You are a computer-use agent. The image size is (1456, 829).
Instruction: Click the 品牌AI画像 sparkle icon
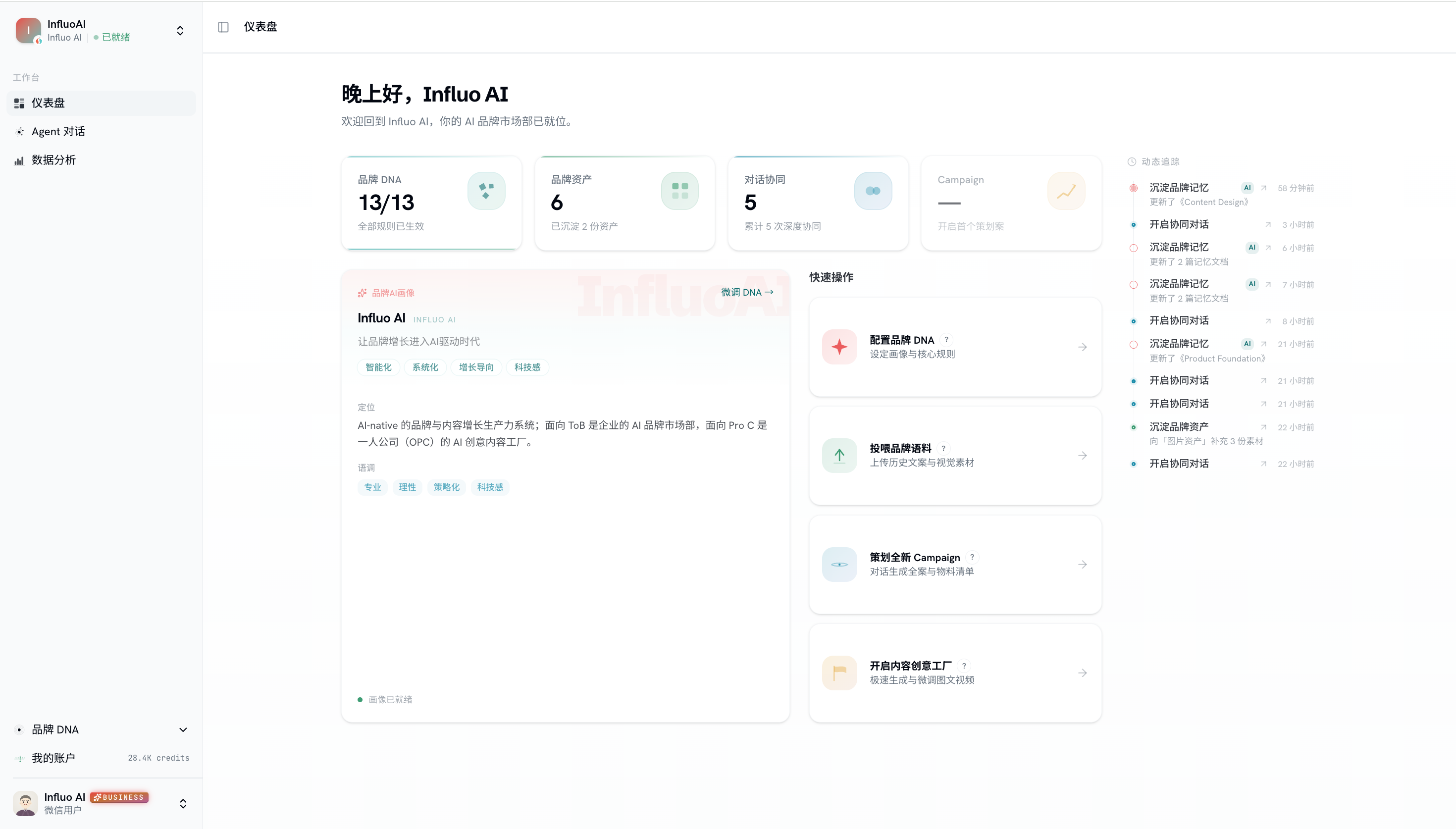362,293
